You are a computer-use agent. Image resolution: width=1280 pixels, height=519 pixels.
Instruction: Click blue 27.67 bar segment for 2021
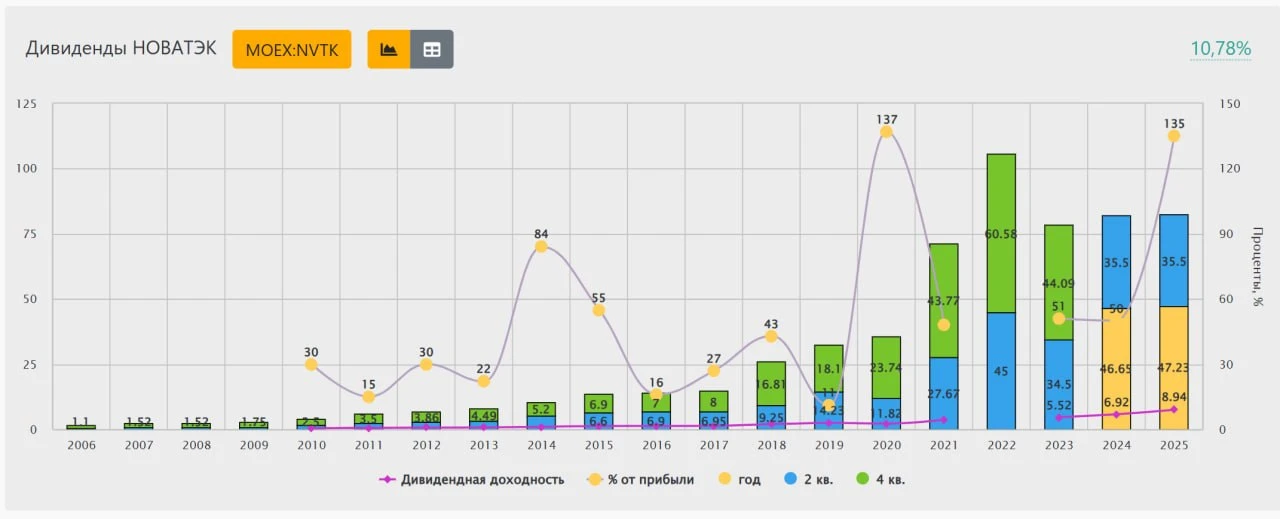pyautogui.click(x=944, y=393)
